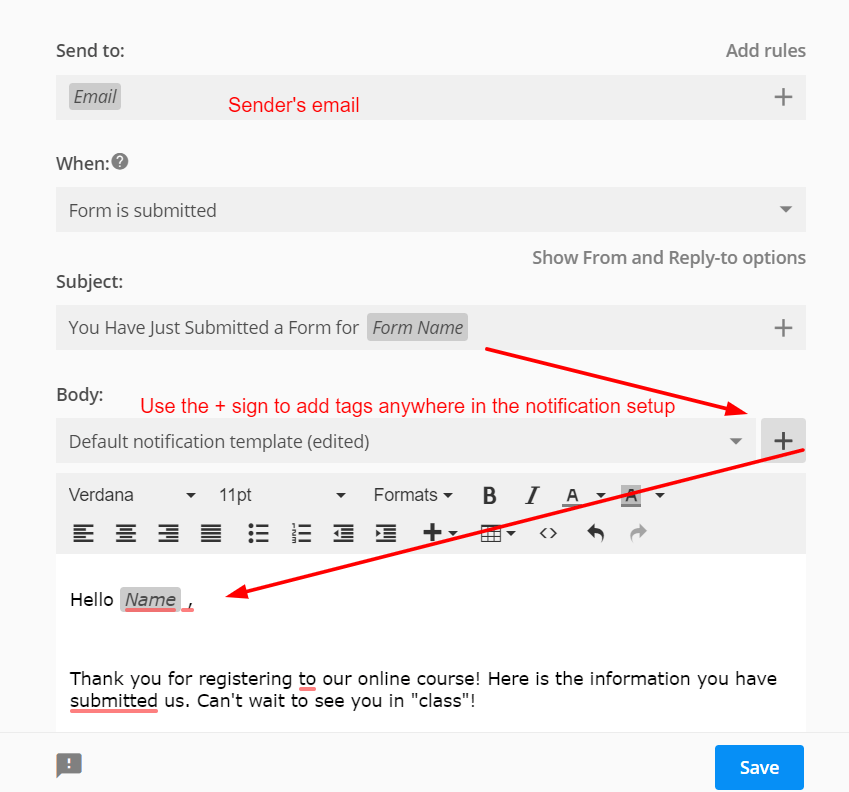Screen dimensions: 849x792
Task: Save the notification settings
Action: [759, 767]
